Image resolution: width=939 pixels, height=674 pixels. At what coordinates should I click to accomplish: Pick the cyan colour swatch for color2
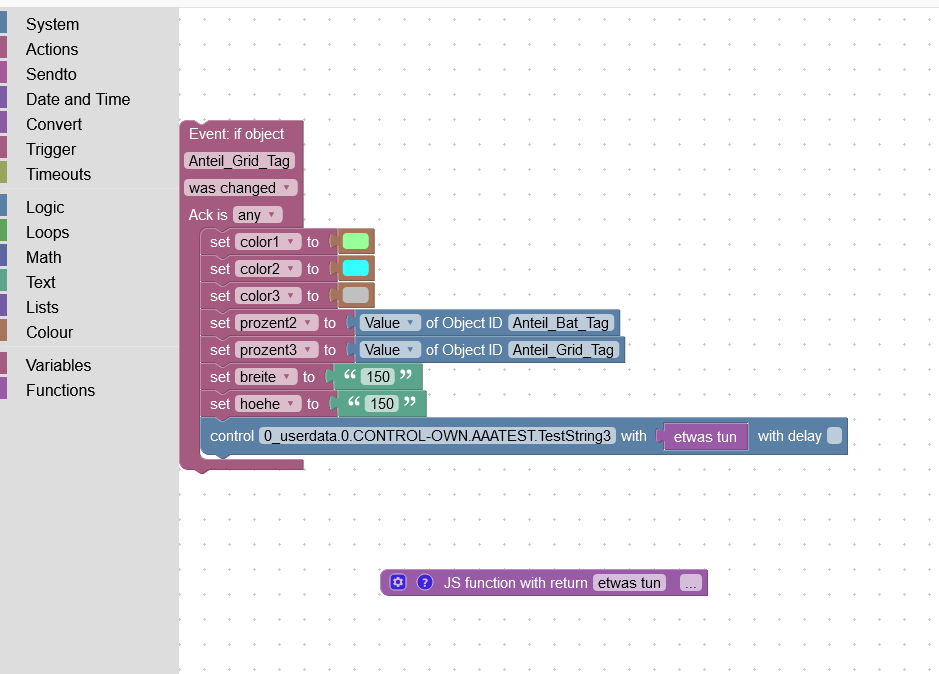coord(356,268)
